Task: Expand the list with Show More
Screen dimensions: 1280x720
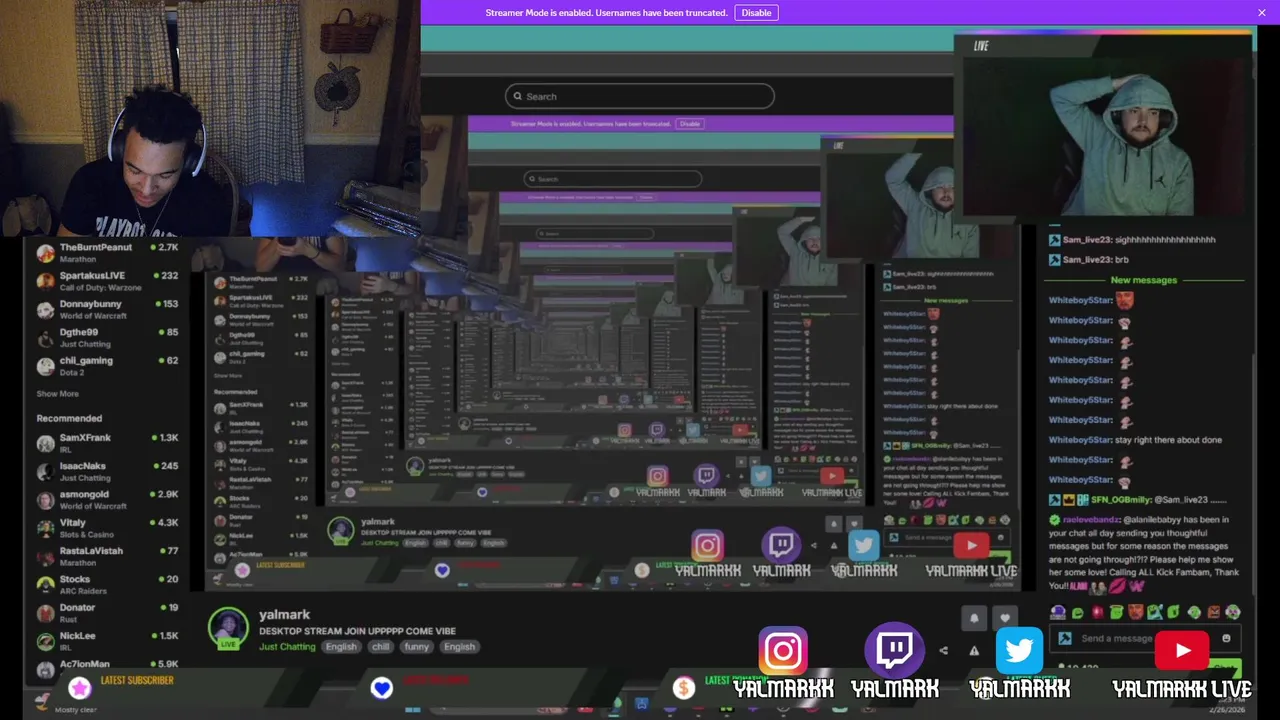Action: 57,394
